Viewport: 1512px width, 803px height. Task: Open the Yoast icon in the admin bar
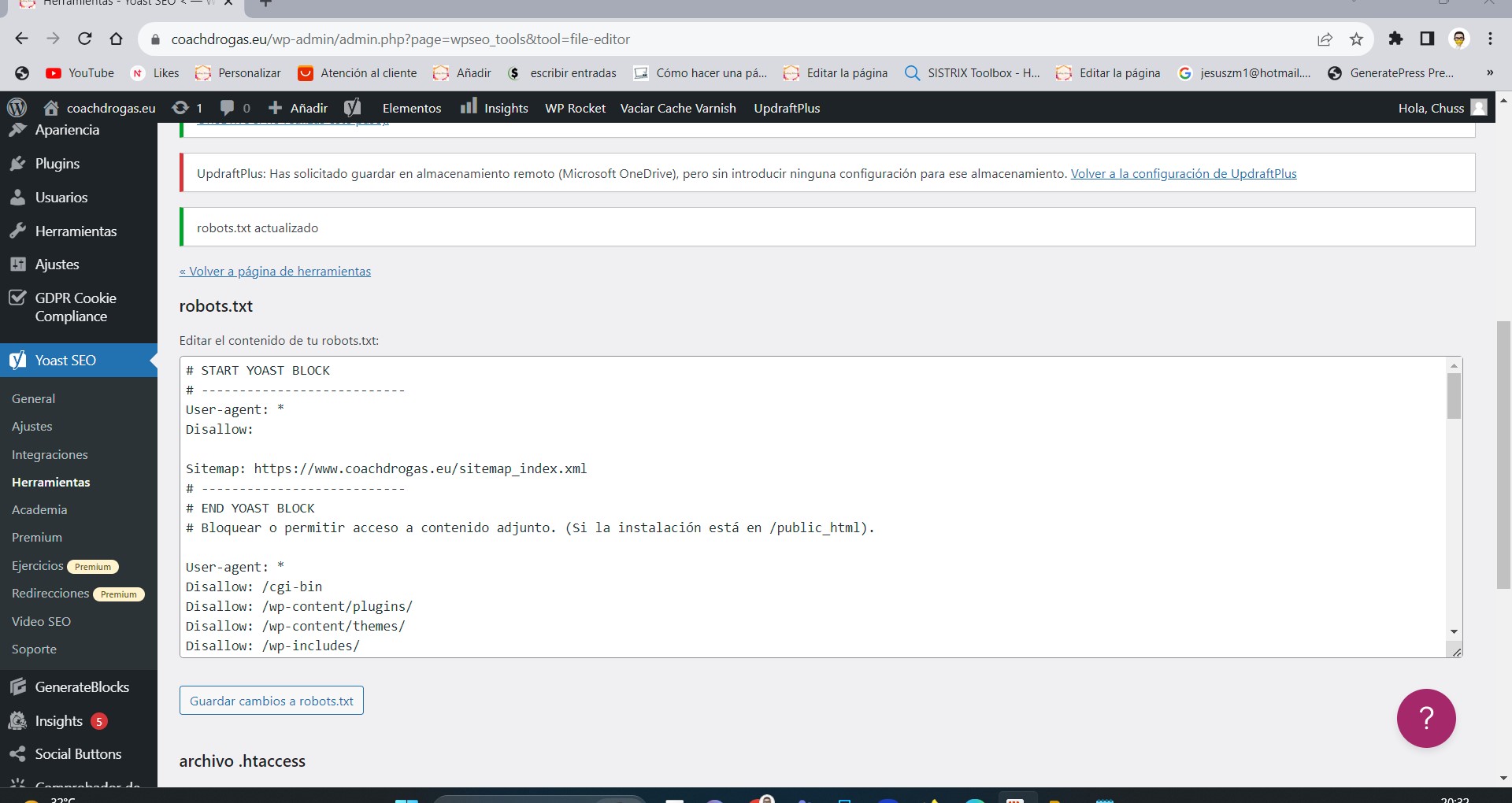(352, 108)
